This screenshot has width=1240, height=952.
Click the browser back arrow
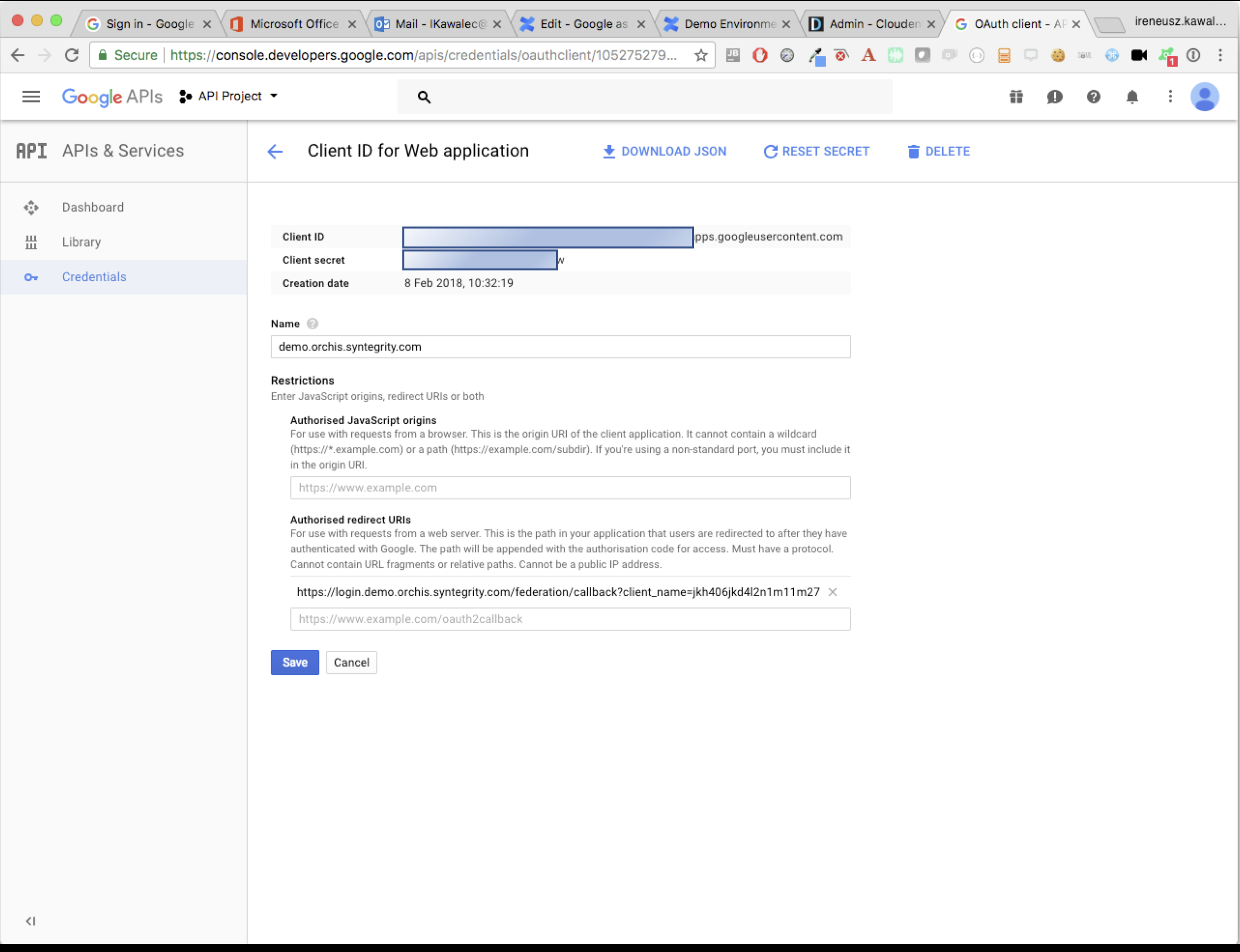pos(18,55)
